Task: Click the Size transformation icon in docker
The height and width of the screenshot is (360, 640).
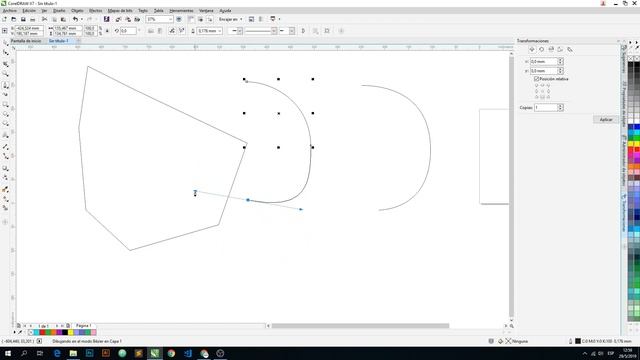Action: (x=560, y=49)
